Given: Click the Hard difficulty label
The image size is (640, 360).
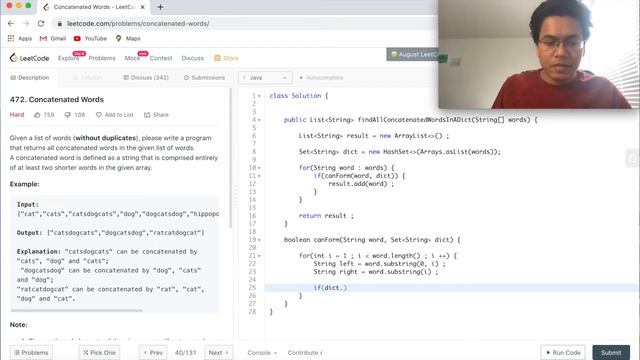Looking at the screenshot, I should 17,115.
